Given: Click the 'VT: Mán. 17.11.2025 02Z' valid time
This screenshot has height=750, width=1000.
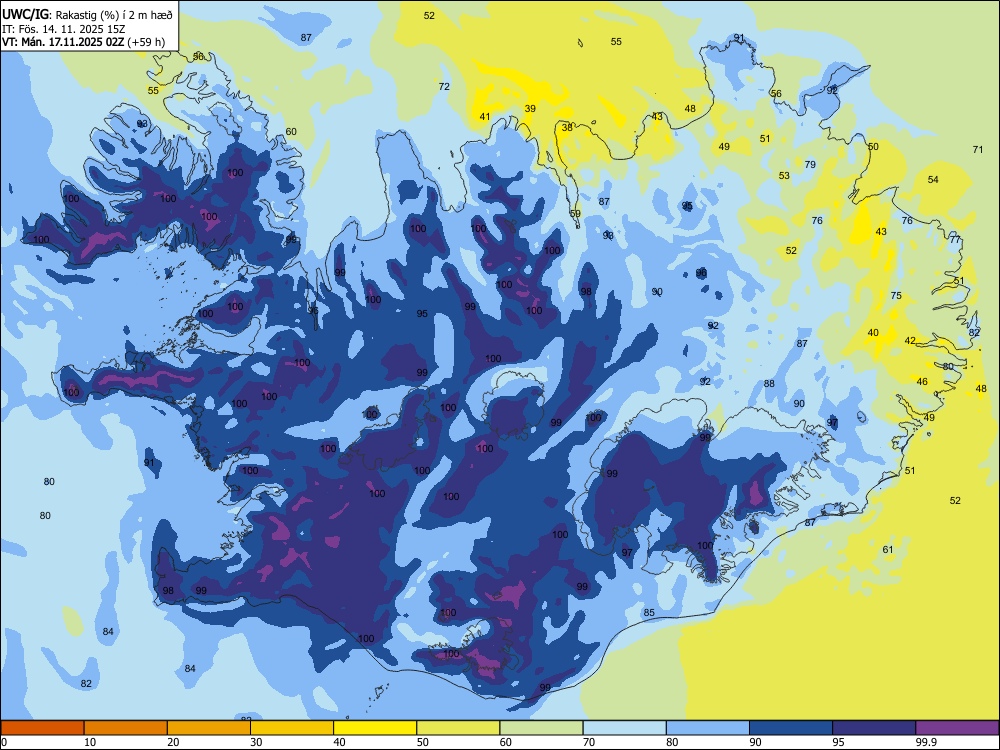Looking at the screenshot, I should (64, 42).
